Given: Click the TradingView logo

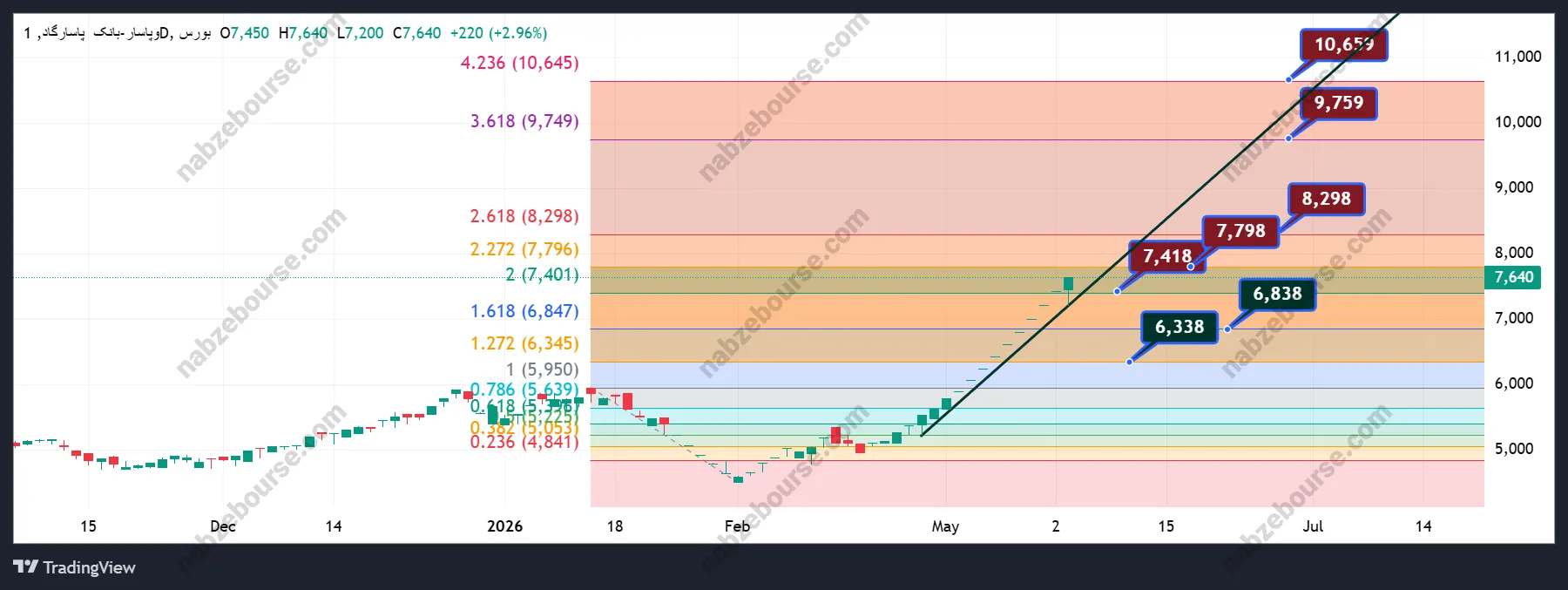Looking at the screenshot, I should (74, 567).
